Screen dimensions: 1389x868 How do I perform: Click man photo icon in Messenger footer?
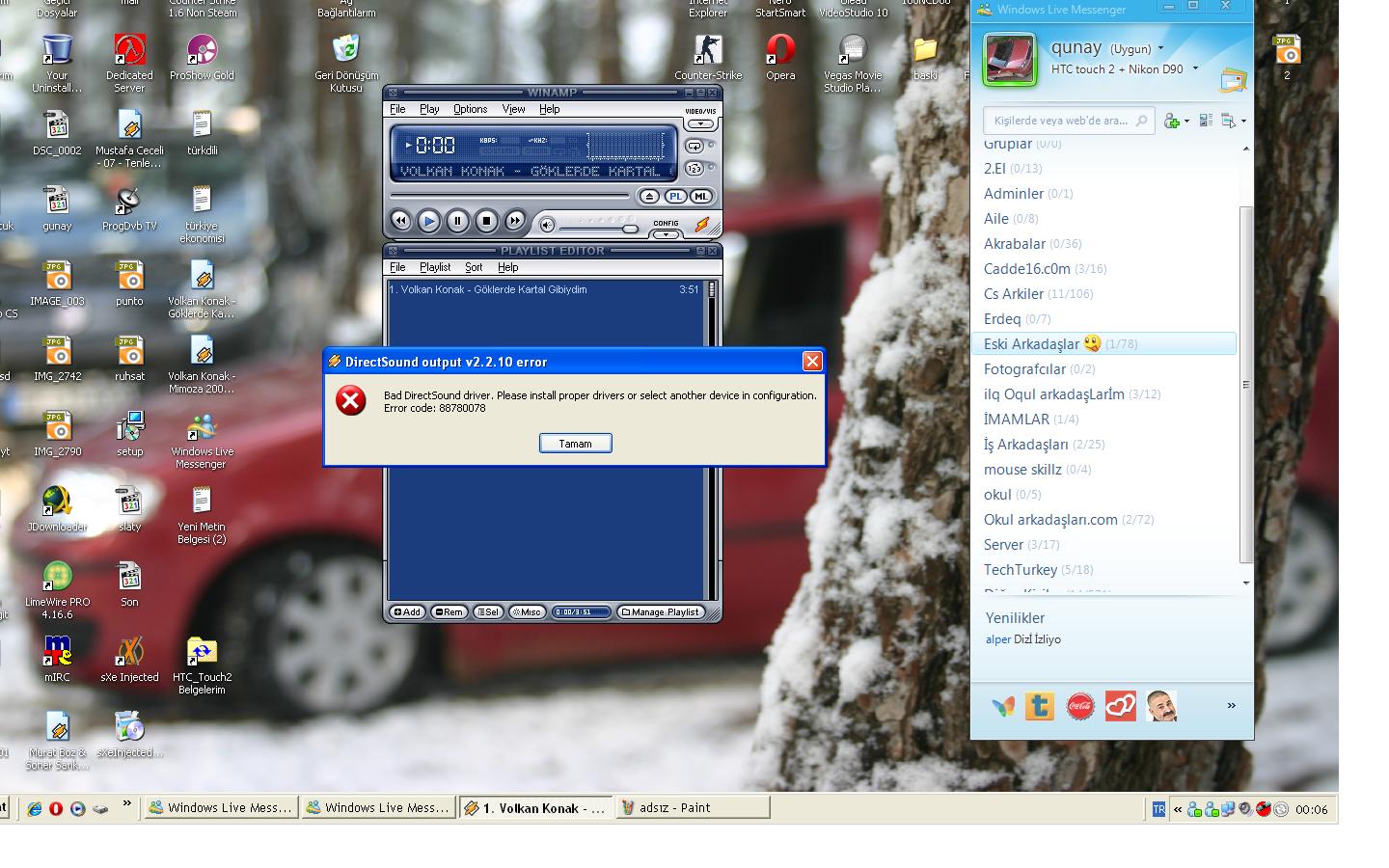click(1161, 707)
